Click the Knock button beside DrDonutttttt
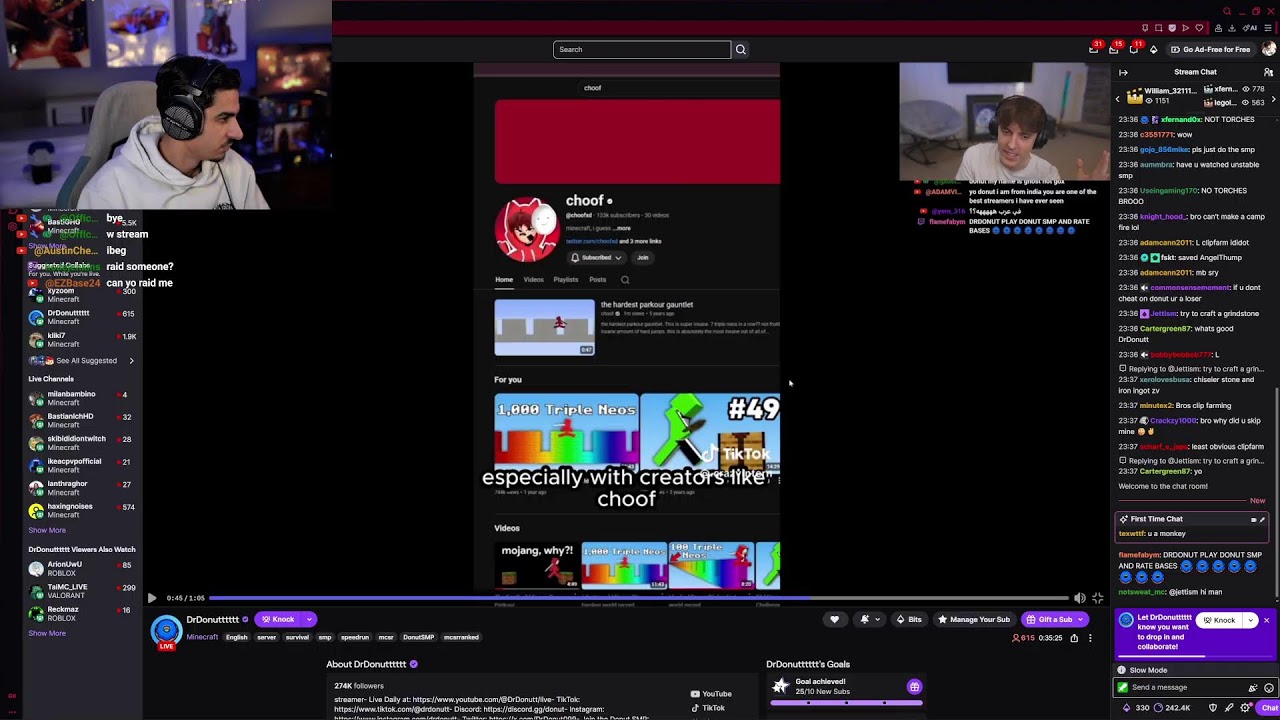The width and height of the screenshot is (1280, 720). pyautogui.click(x=279, y=620)
